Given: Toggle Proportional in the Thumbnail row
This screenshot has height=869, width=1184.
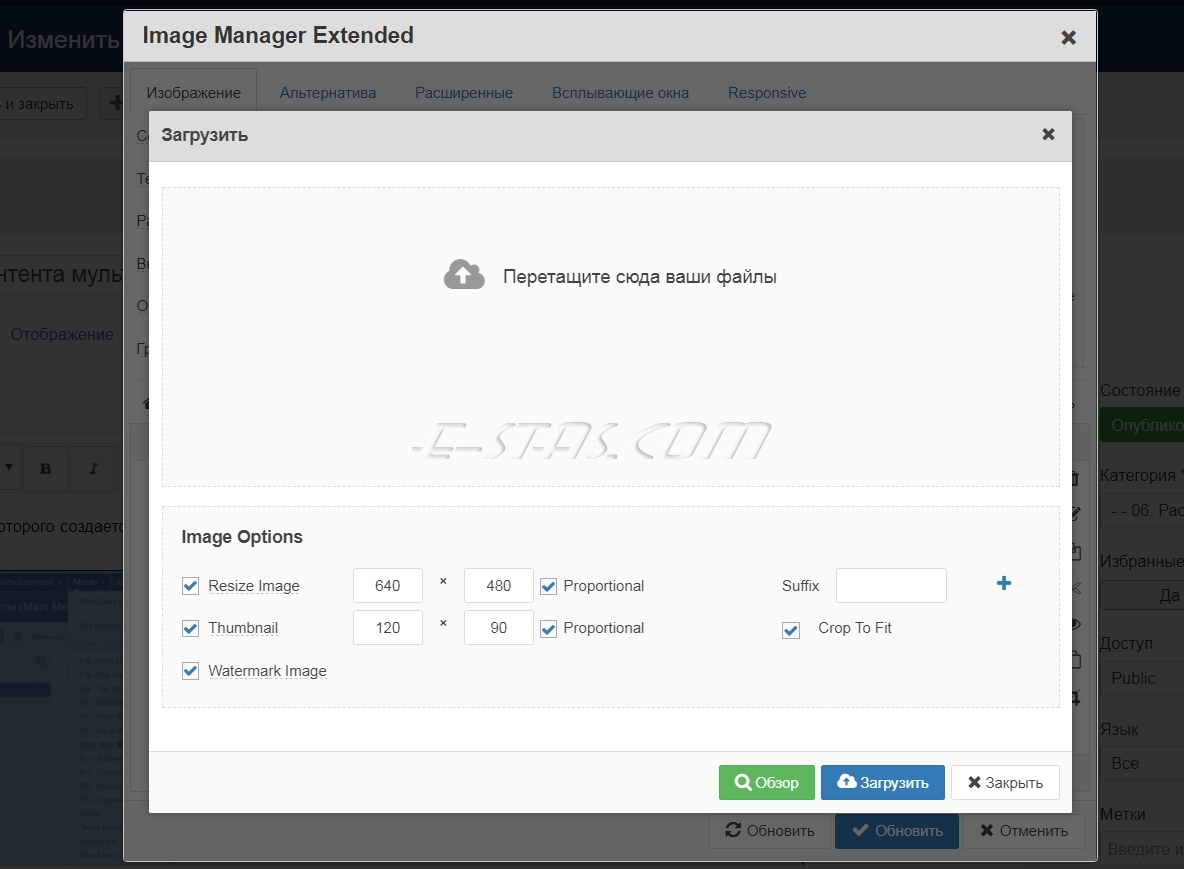Looking at the screenshot, I should pyautogui.click(x=548, y=628).
